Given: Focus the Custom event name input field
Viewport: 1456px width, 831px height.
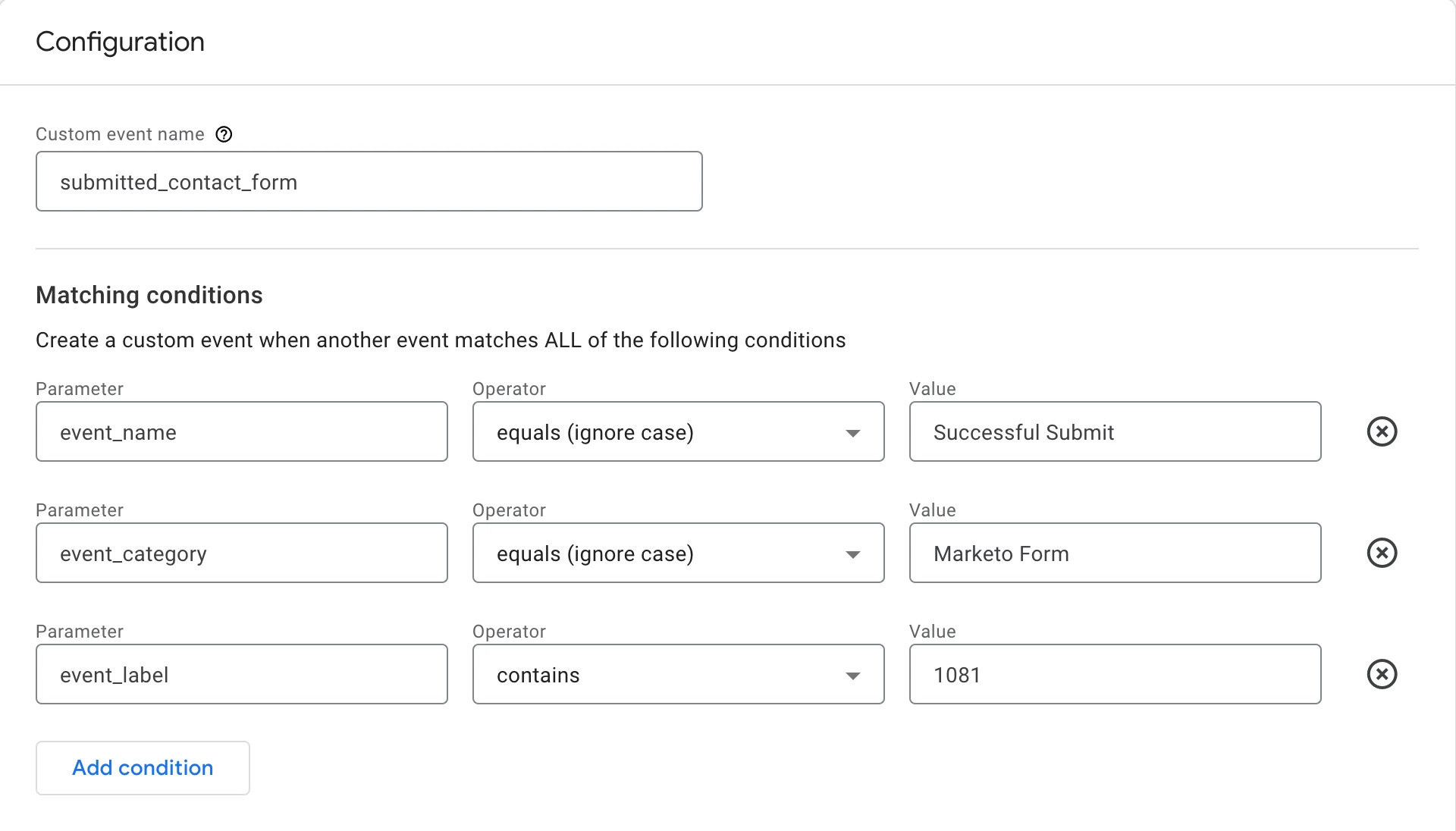Looking at the screenshot, I should point(369,181).
